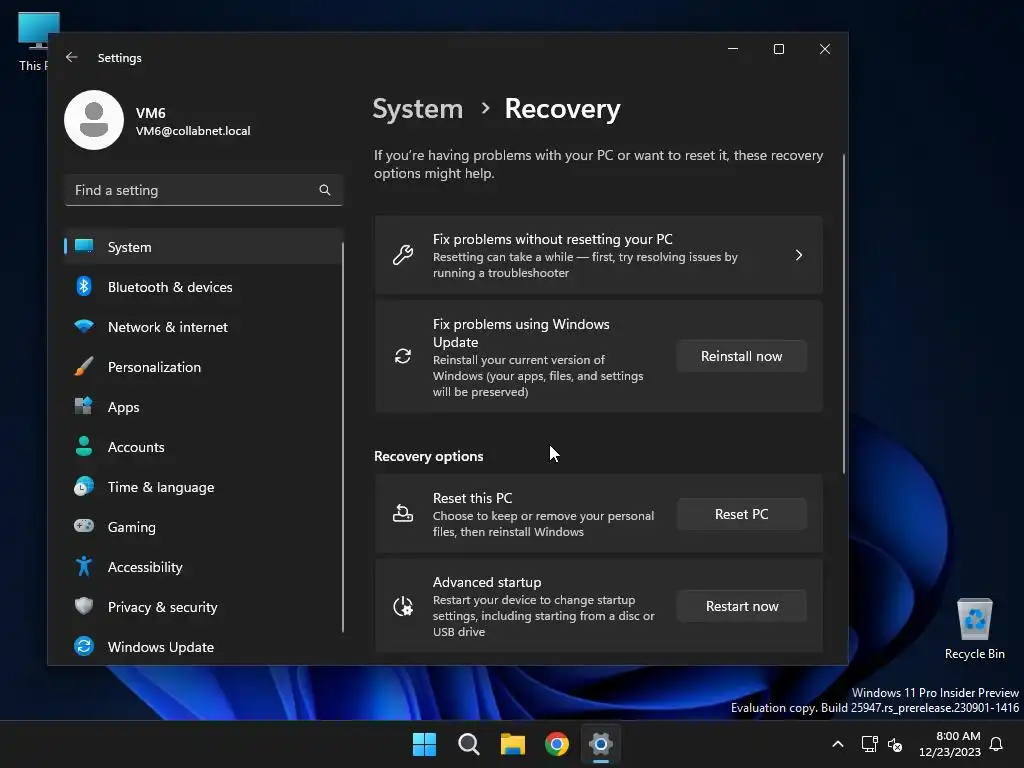Open the notifications bell
1024x768 pixels.
click(996, 744)
